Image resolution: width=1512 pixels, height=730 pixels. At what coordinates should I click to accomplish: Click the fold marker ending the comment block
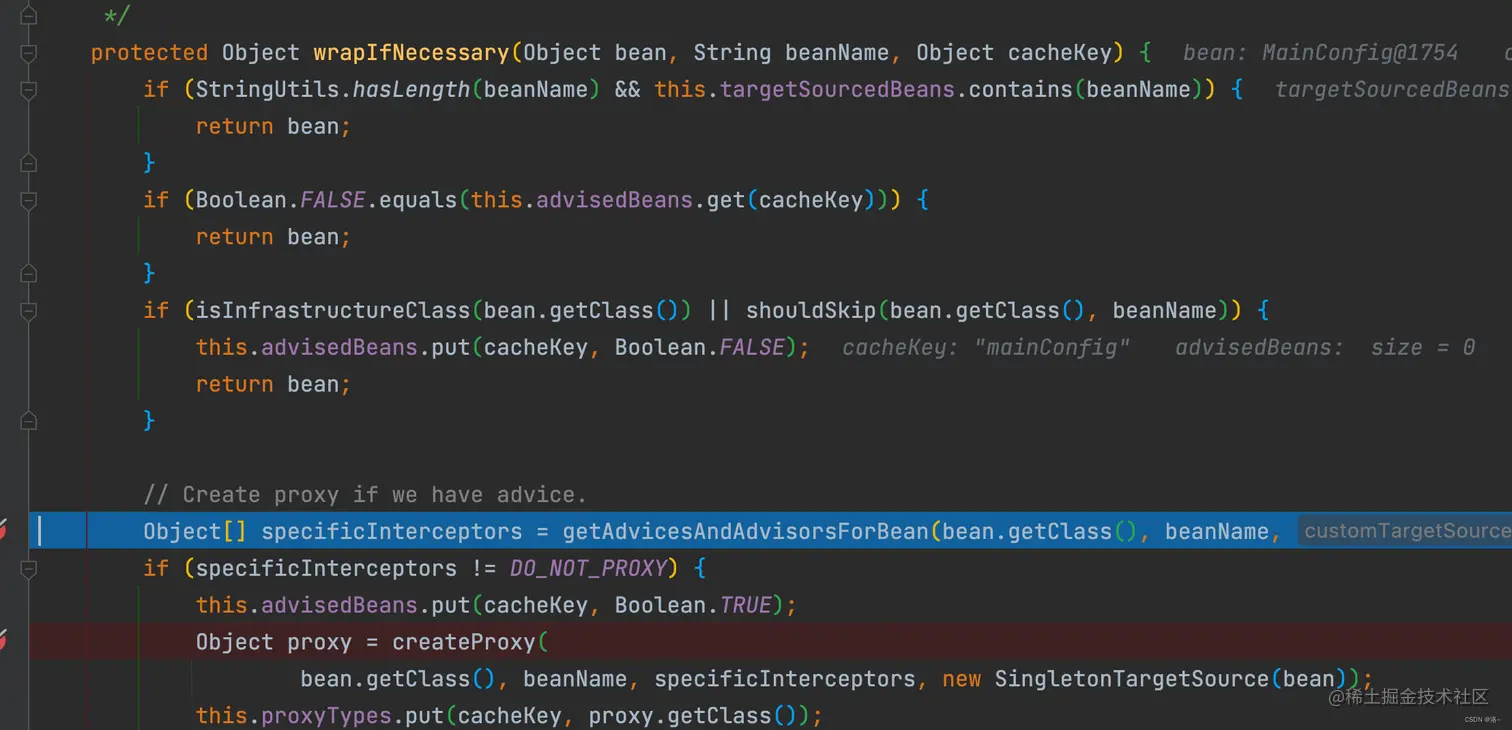click(x=28, y=16)
